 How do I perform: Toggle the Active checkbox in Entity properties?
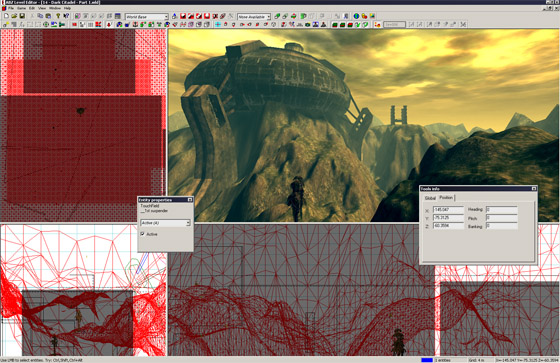(142, 234)
